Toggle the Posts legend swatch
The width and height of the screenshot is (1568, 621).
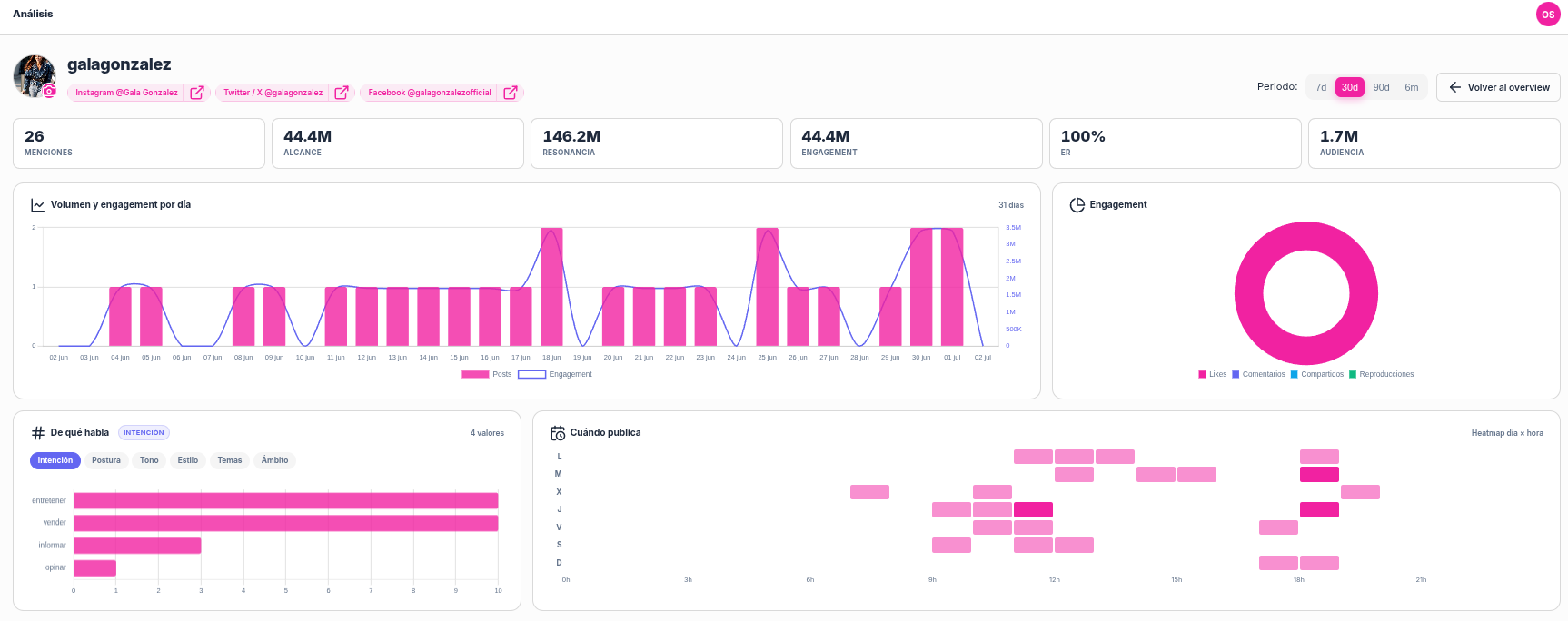coord(475,374)
